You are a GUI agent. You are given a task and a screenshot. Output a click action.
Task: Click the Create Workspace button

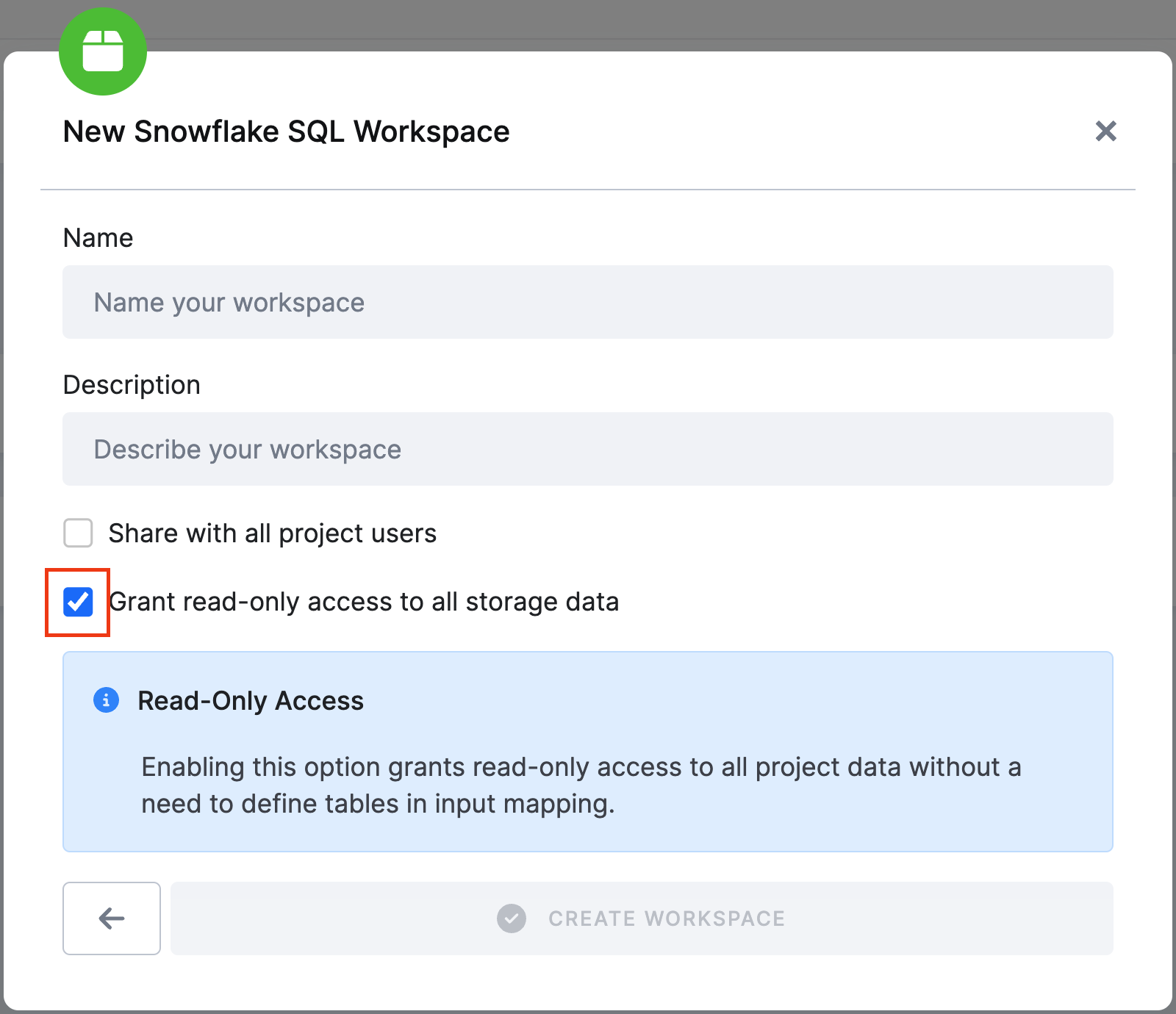click(x=641, y=918)
